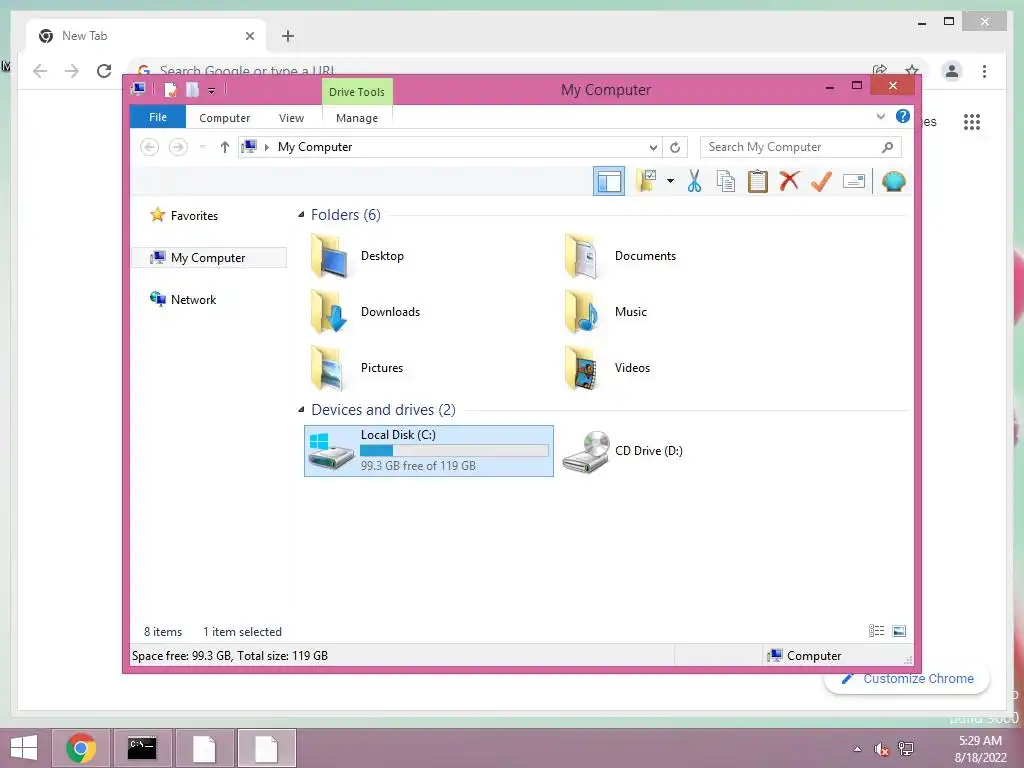Click the Local Disk usage bar
The width and height of the screenshot is (1024, 768).
pyautogui.click(x=454, y=451)
